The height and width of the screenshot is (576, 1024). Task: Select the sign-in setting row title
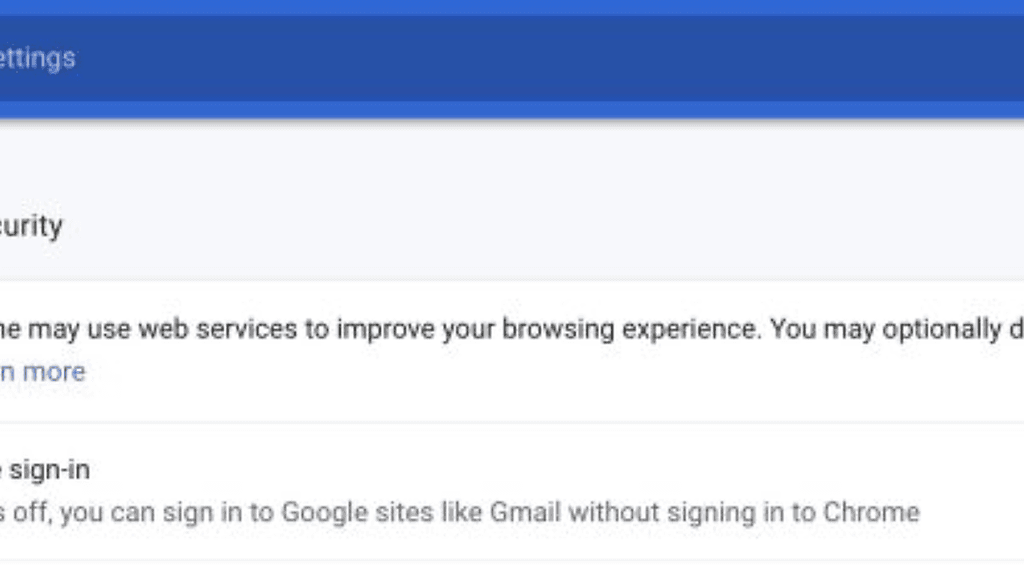pyautogui.click(x=46, y=469)
